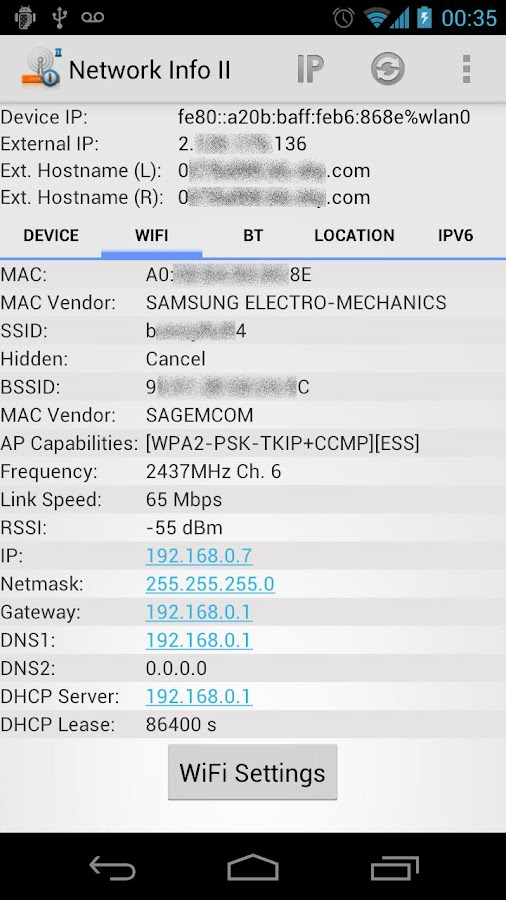Tap the DNS1 address link
This screenshot has height=900, width=506.
coord(198,640)
